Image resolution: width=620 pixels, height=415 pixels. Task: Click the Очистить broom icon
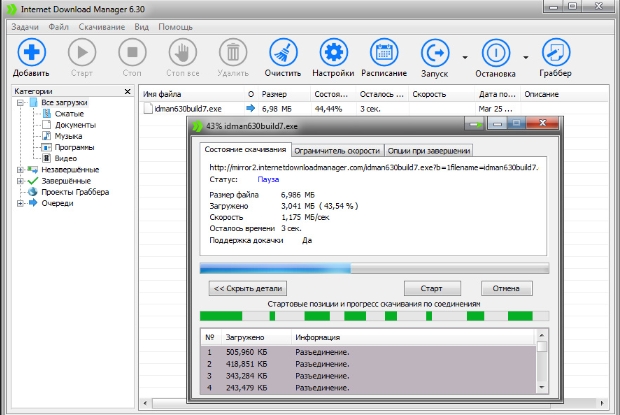point(283,52)
